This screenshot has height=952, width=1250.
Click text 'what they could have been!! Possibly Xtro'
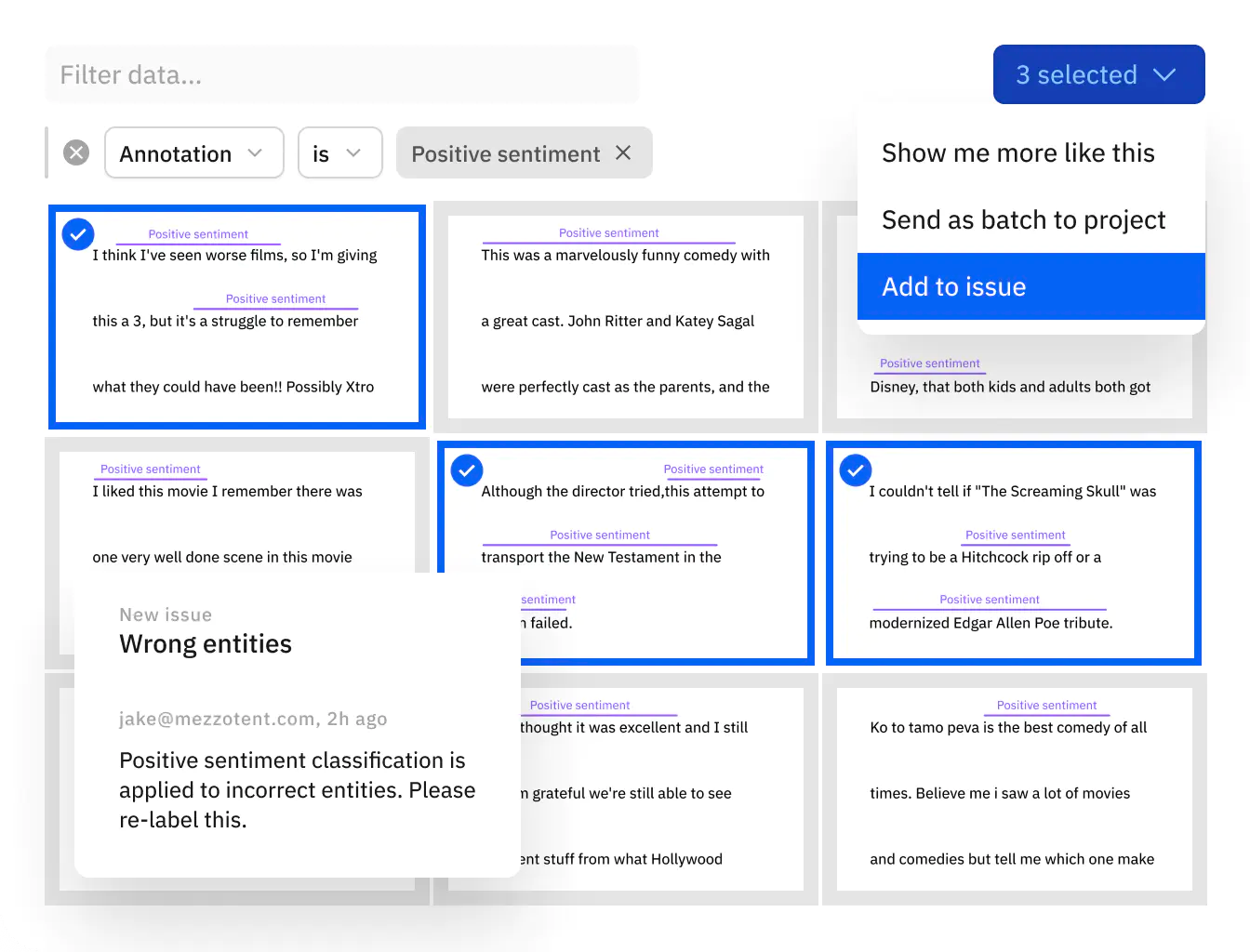point(233,387)
